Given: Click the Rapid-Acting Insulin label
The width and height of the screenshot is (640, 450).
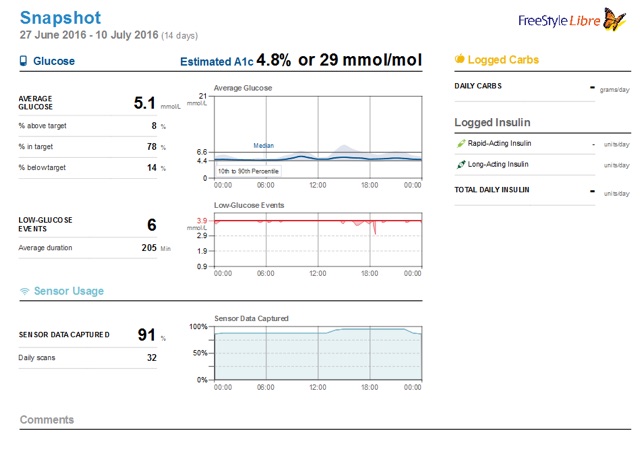Looking at the screenshot, I should coord(499,143).
